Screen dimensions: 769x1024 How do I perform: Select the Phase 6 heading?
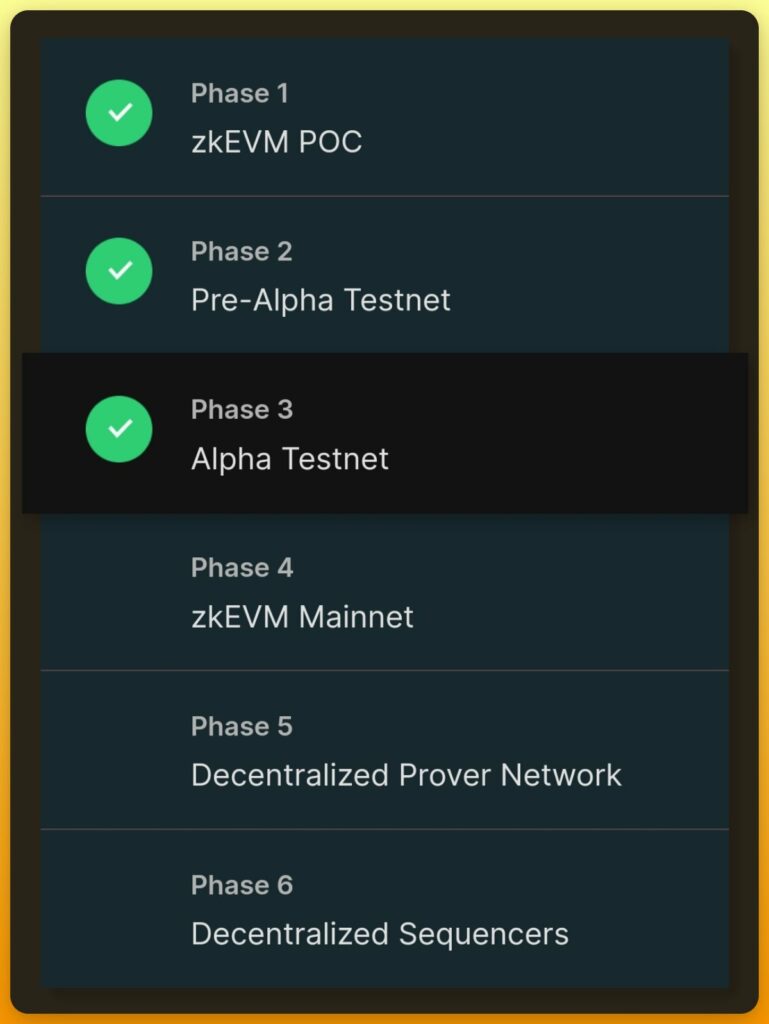click(242, 885)
